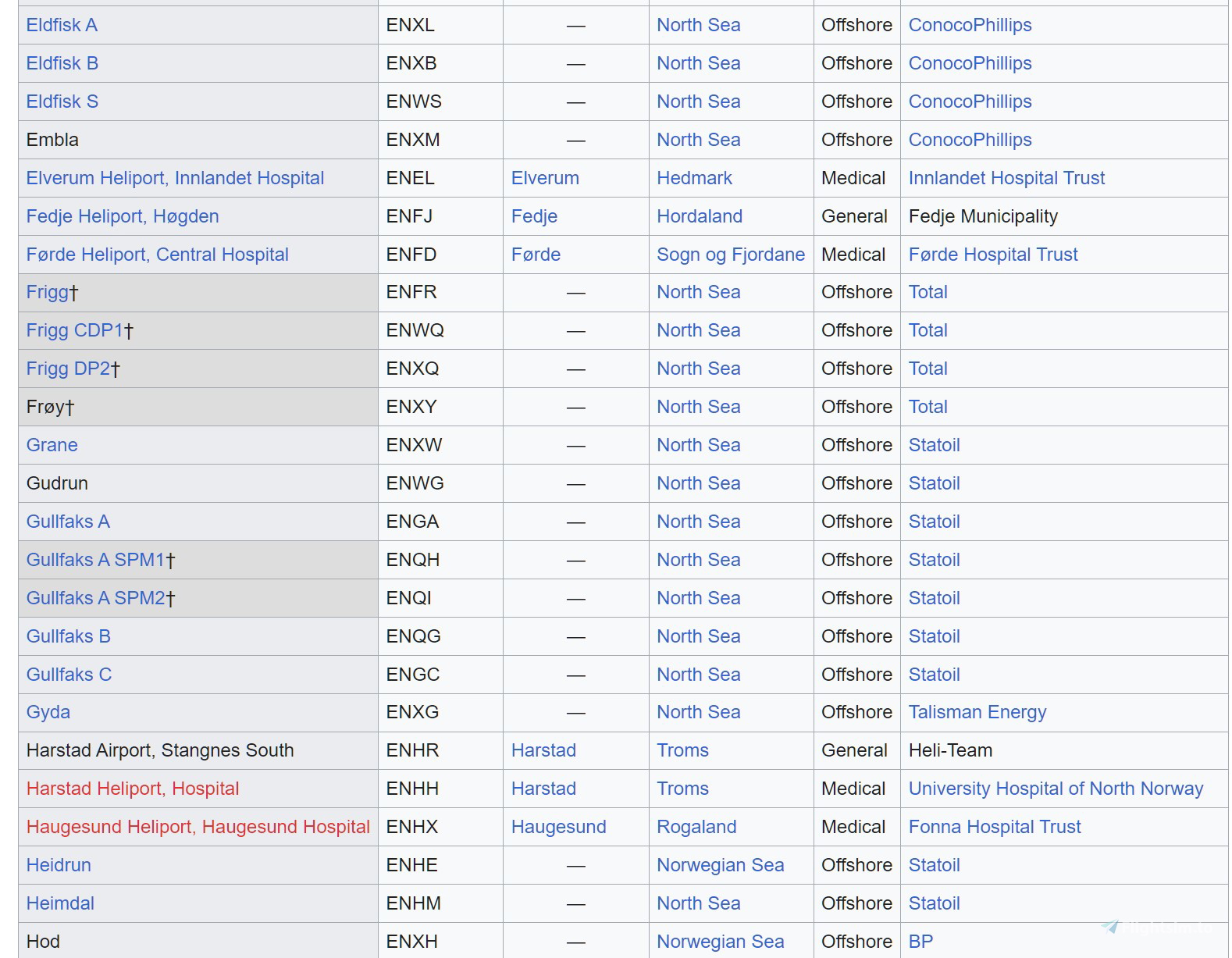This screenshot has width=1232, height=958.
Task: Select the Fedje Municipality operator text
Action: pos(983,216)
